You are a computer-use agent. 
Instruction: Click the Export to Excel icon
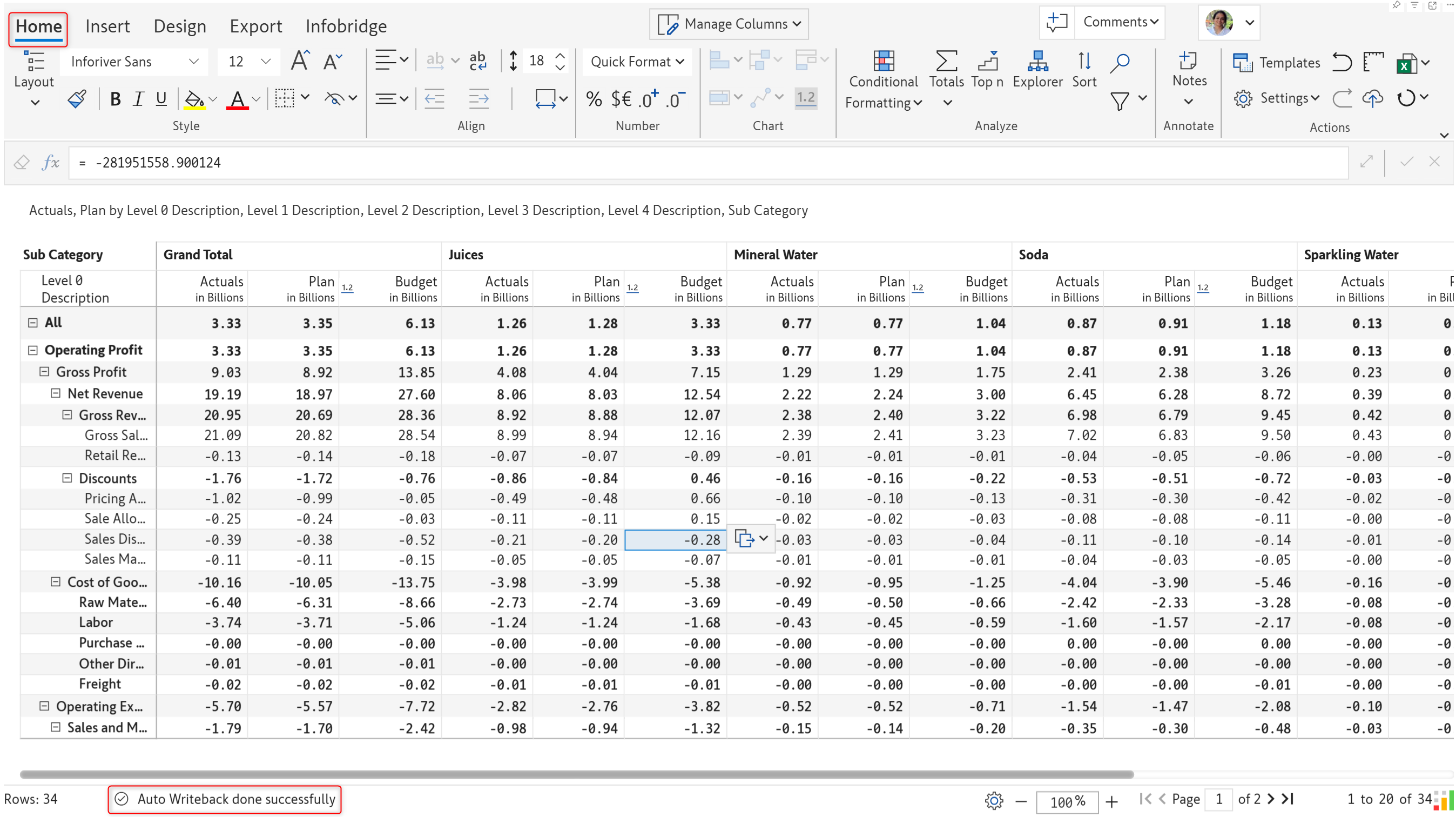(1406, 63)
